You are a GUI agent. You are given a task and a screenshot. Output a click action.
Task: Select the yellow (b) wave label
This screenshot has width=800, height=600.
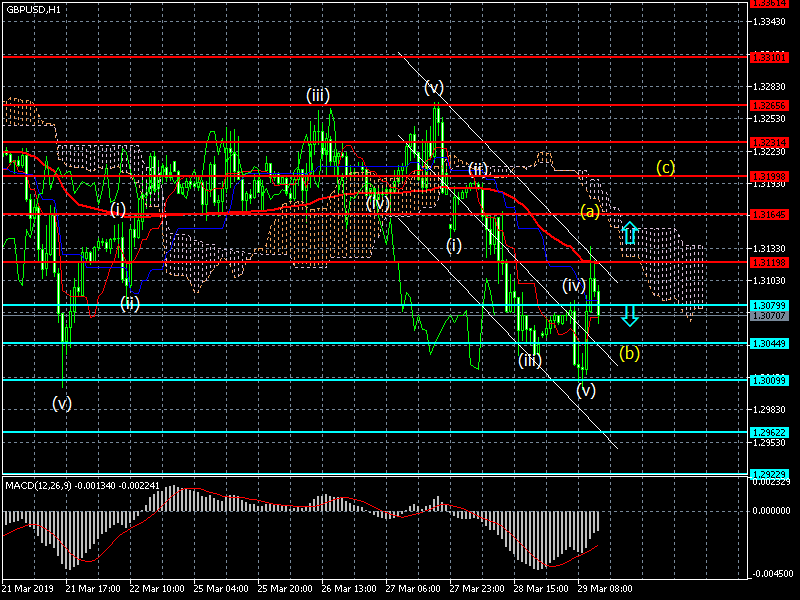coord(629,353)
